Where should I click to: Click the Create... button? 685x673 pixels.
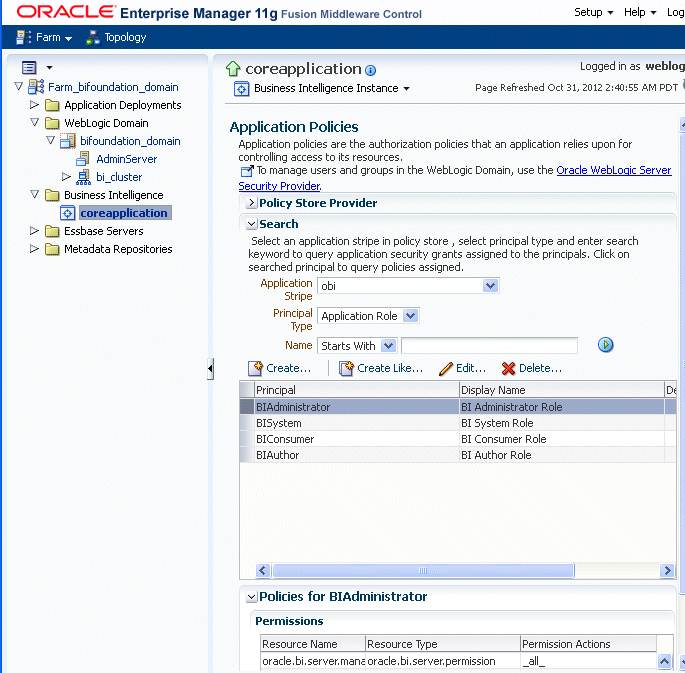(x=280, y=368)
